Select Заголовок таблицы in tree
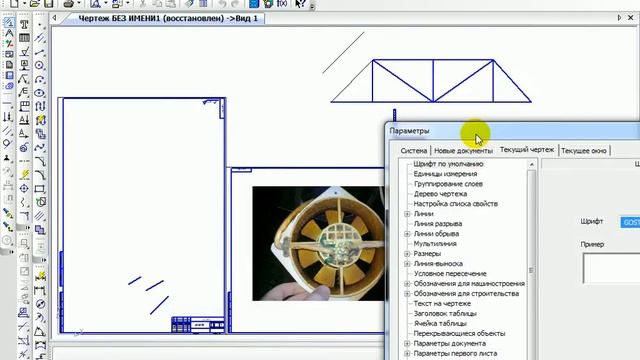Image resolution: width=640 pixels, height=360 pixels. pos(445,313)
